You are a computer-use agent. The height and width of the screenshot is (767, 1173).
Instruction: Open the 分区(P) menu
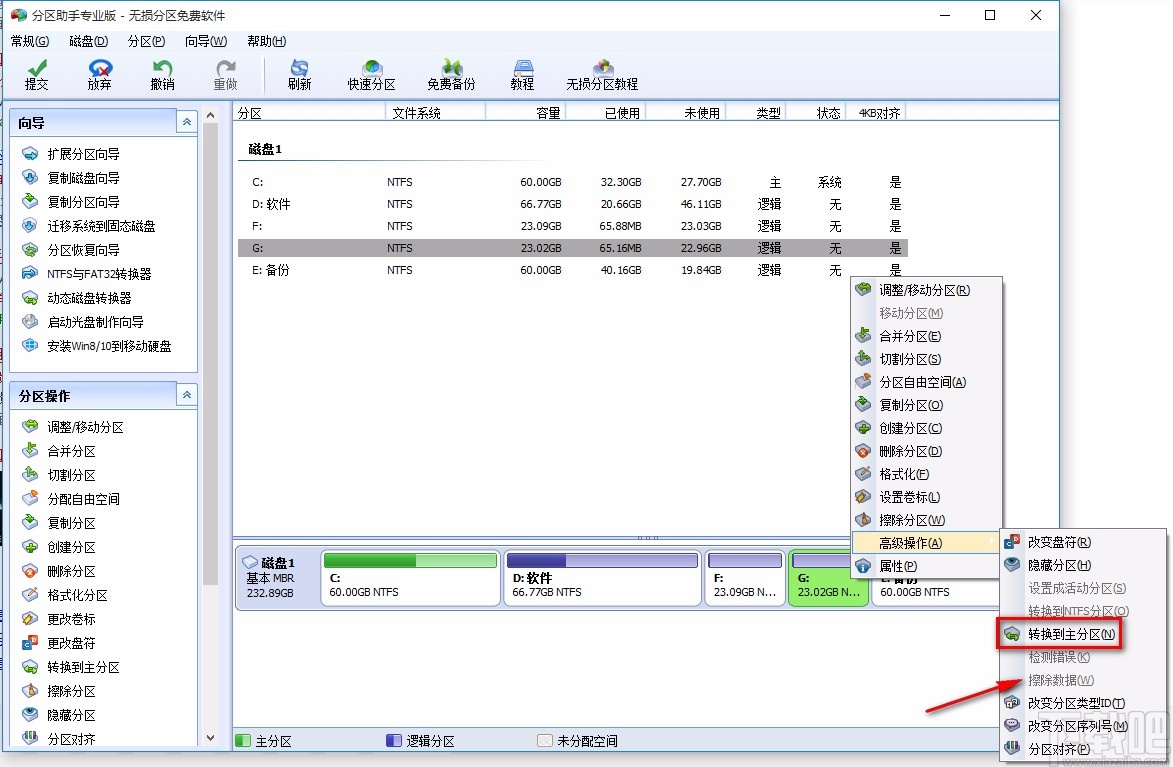tap(146, 41)
